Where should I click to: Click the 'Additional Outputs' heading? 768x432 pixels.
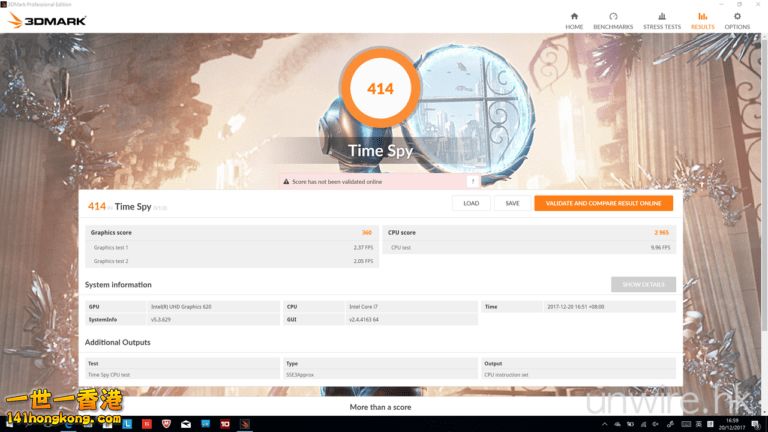click(x=118, y=342)
